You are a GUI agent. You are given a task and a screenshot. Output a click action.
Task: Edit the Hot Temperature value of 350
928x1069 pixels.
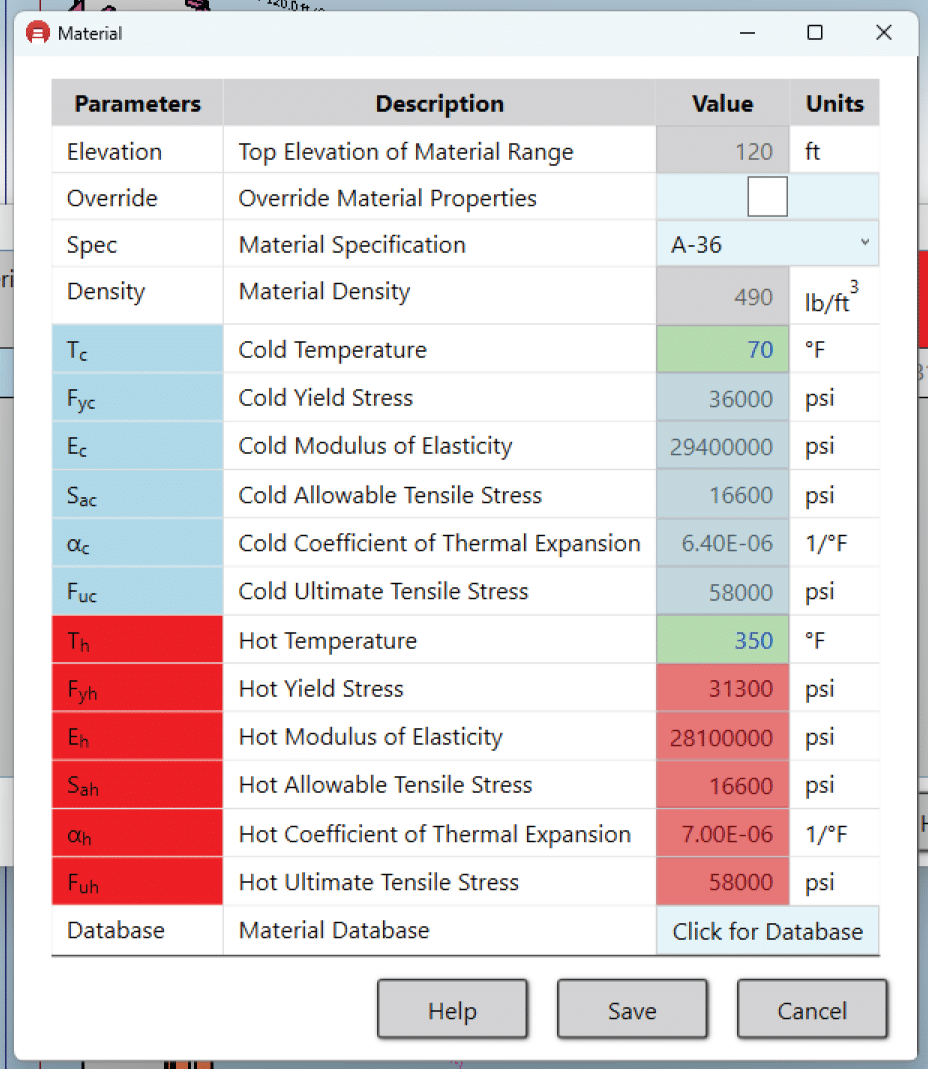pyautogui.click(x=720, y=639)
